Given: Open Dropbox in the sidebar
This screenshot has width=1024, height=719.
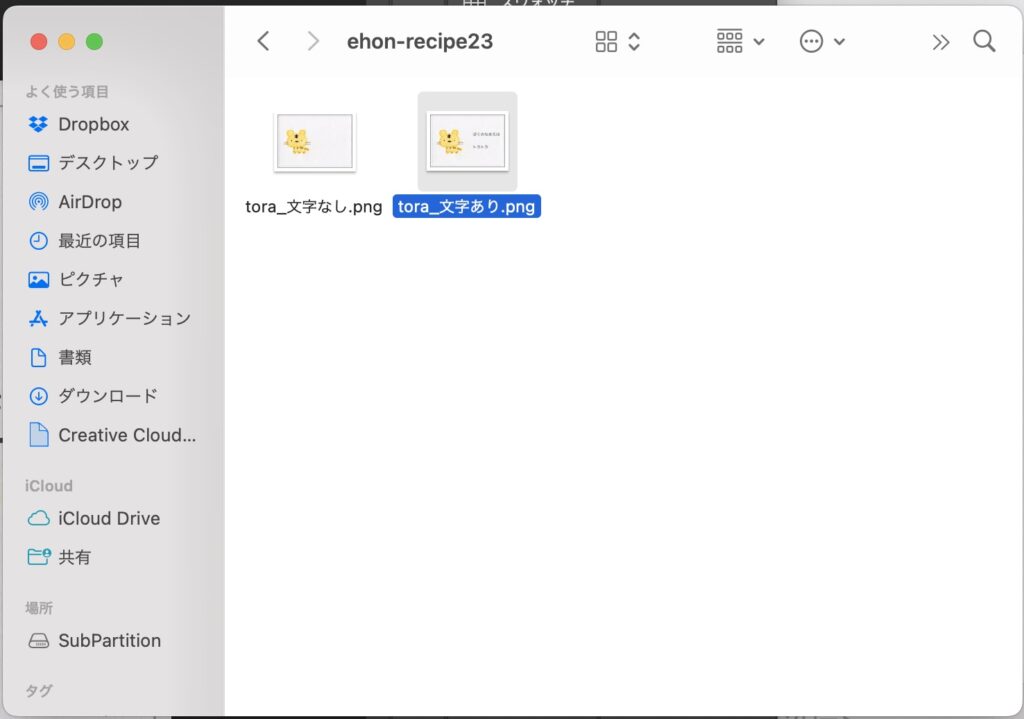Looking at the screenshot, I should point(93,125).
